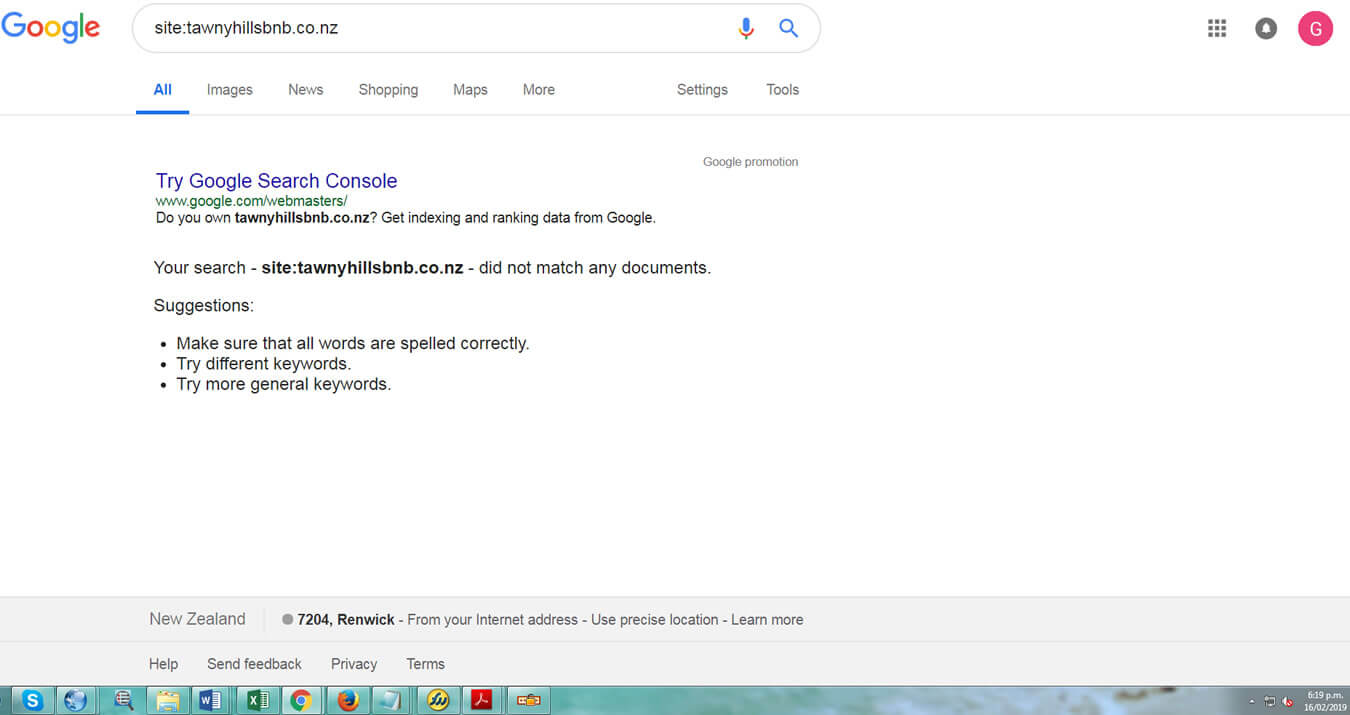1350x715 pixels.
Task: Open the Google account avatar G
Action: coord(1315,28)
